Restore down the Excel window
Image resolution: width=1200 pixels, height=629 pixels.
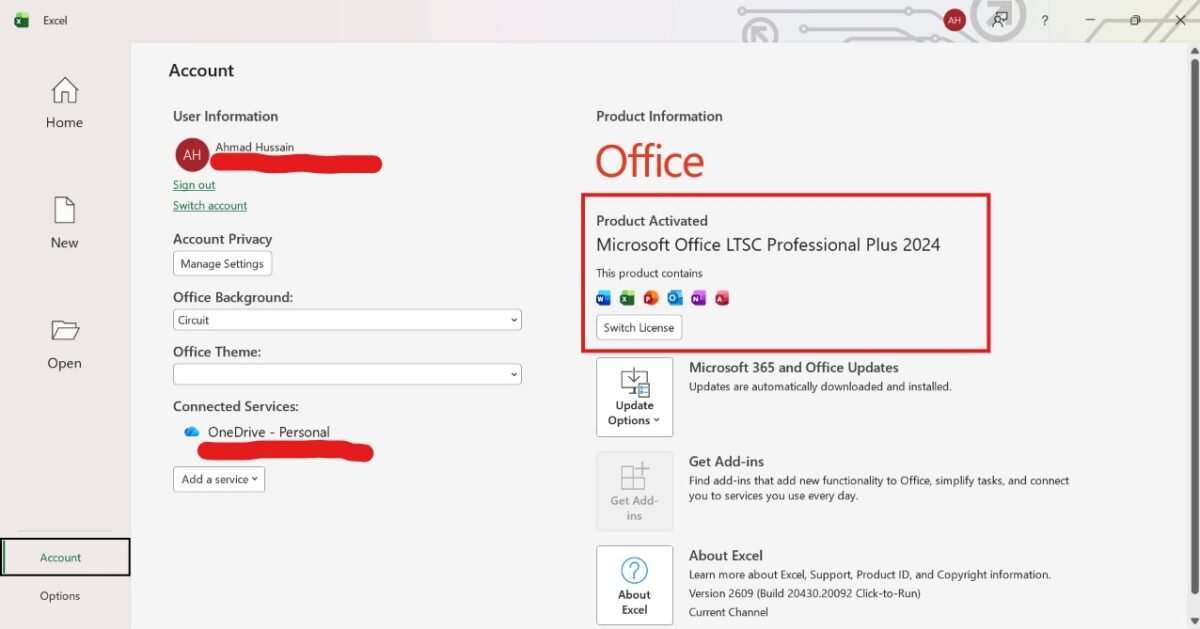point(1135,20)
